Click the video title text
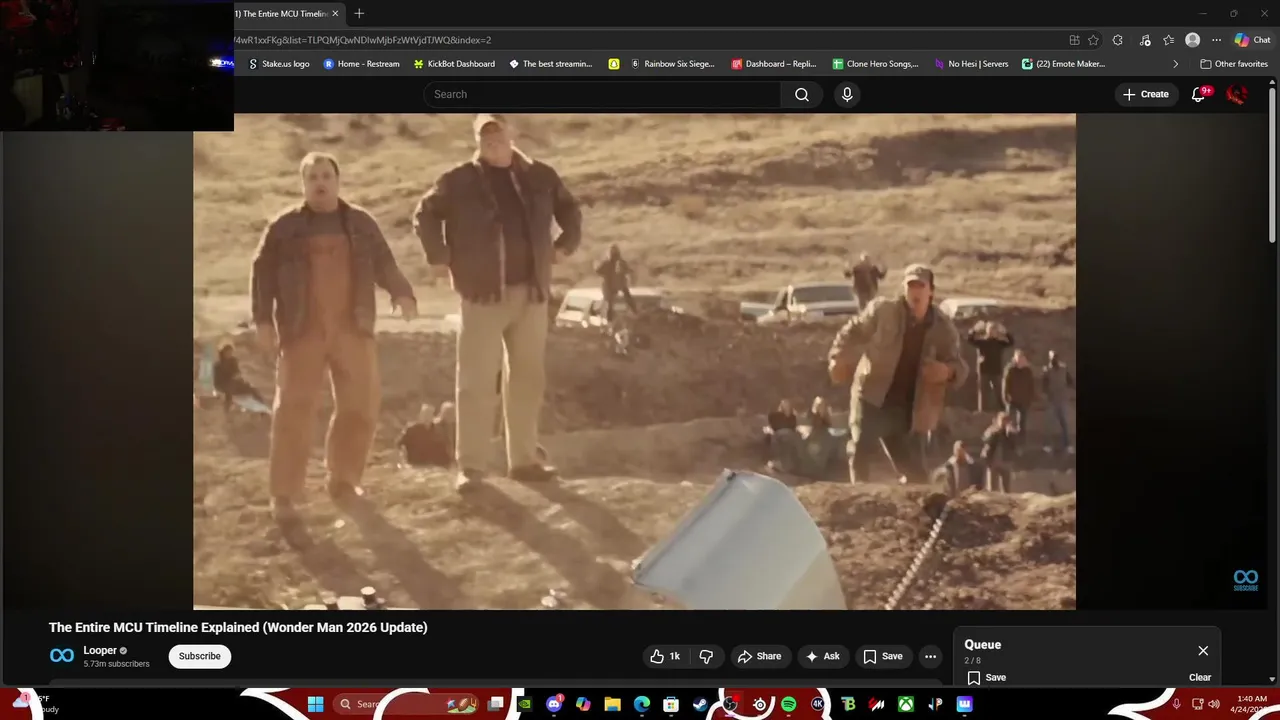 tap(238, 627)
